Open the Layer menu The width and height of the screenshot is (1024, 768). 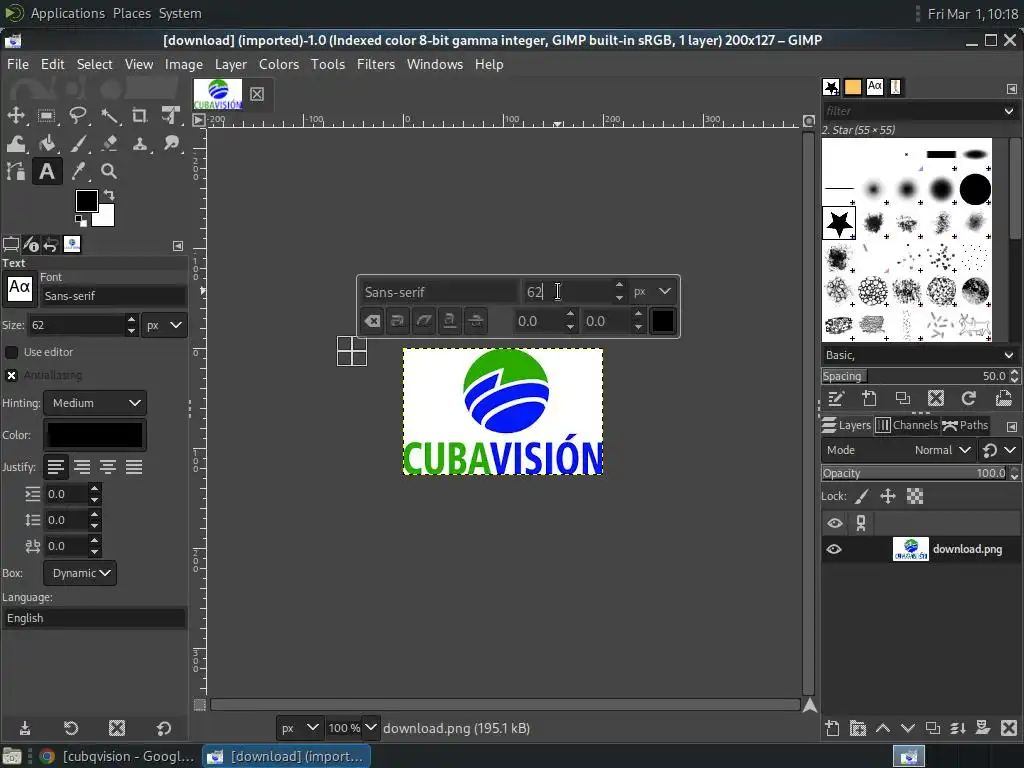(x=231, y=64)
